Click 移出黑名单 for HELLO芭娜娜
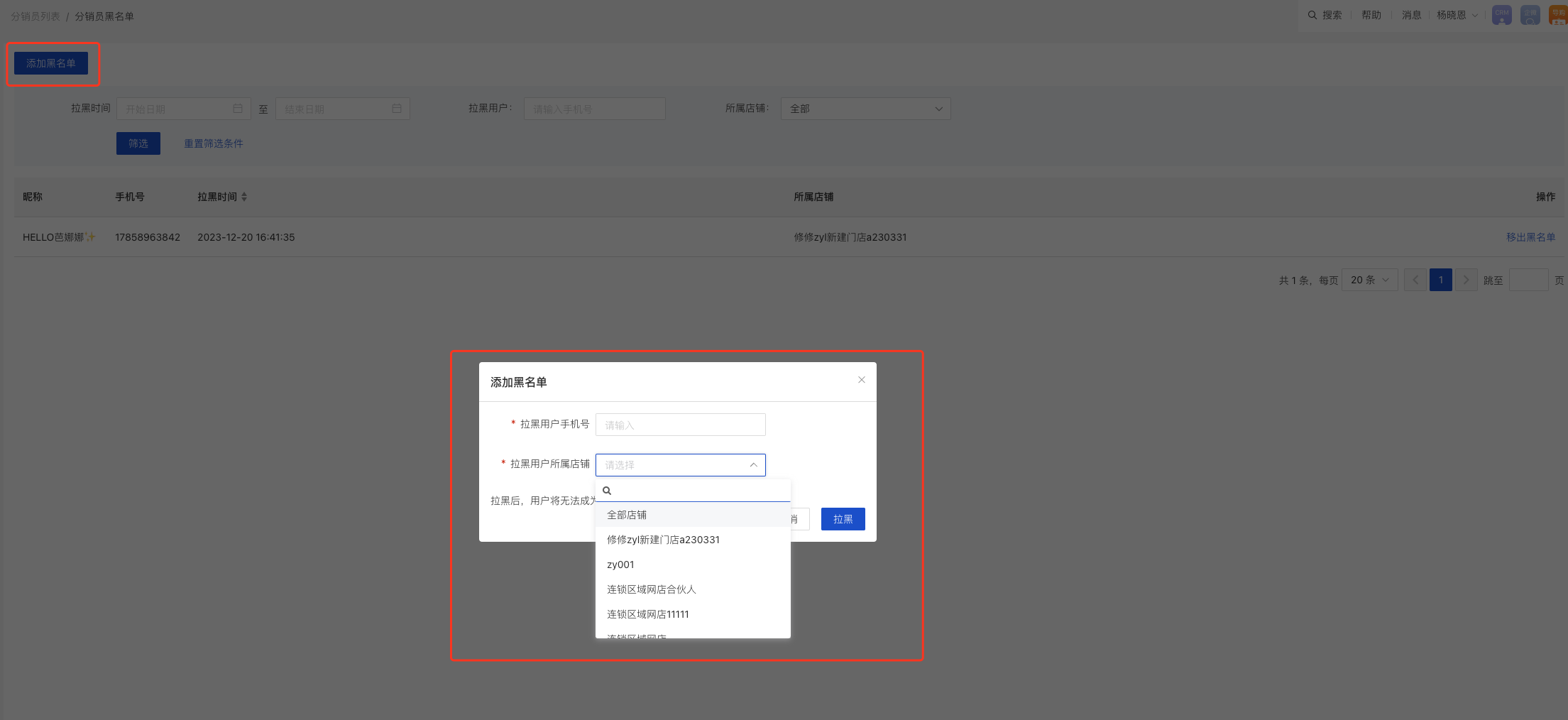Image resolution: width=1568 pixels, height=720 pixels. click(x=1530, y=237)
